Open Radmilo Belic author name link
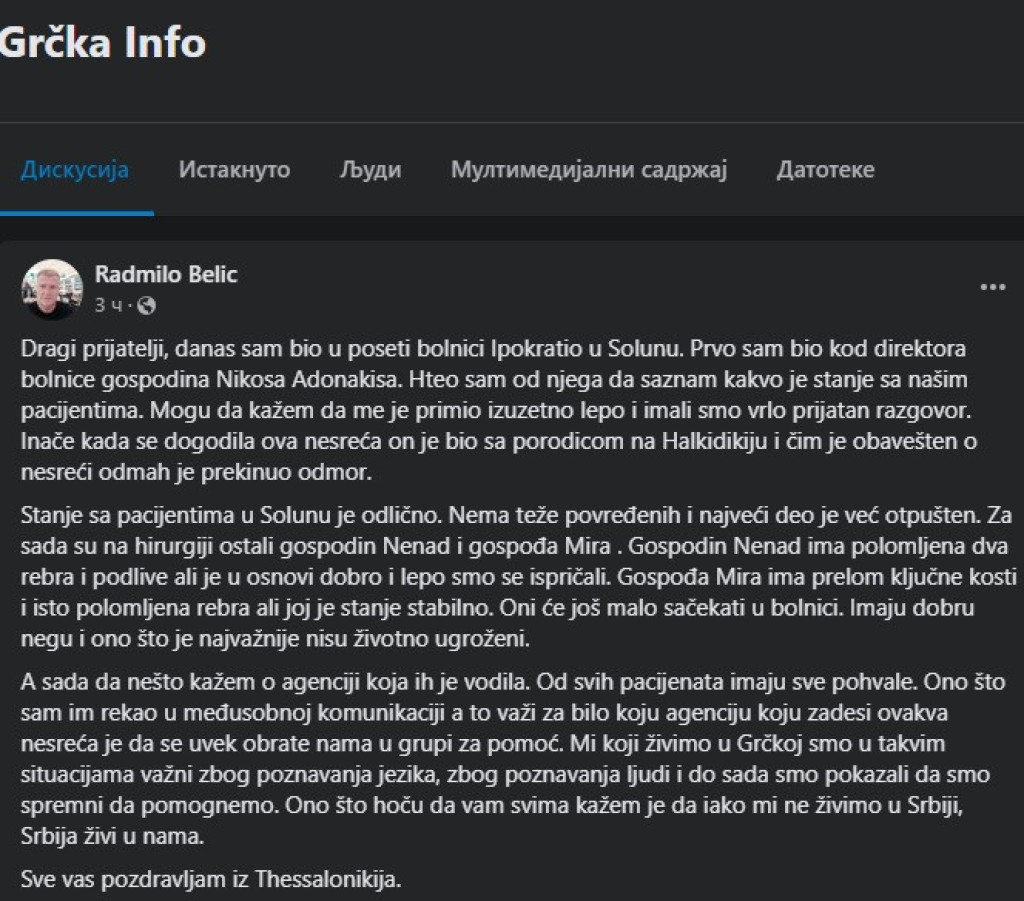 pyautogui.click(x=166, y=274)
